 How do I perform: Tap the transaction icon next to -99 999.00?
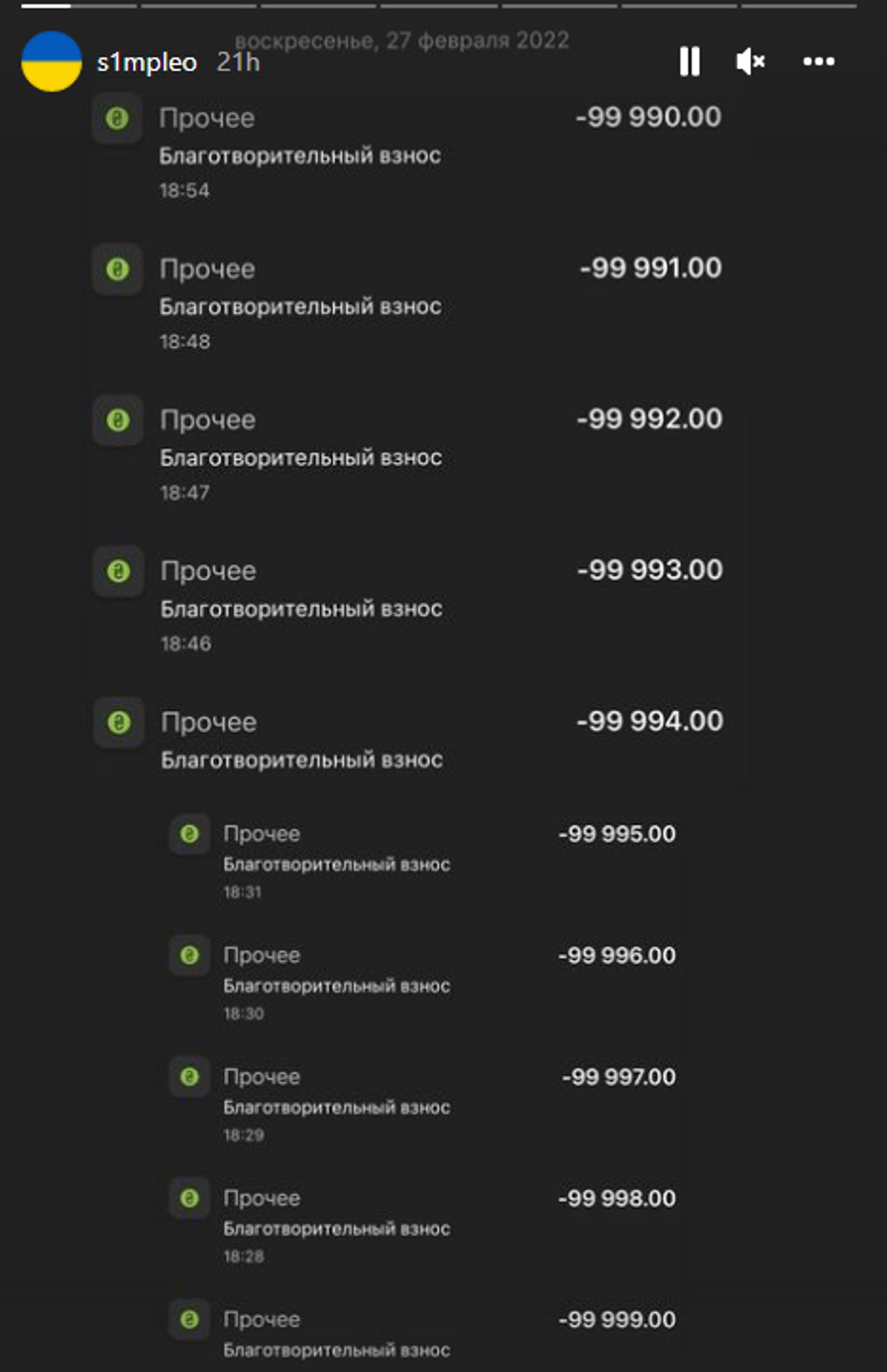(x=189, y=1319)
